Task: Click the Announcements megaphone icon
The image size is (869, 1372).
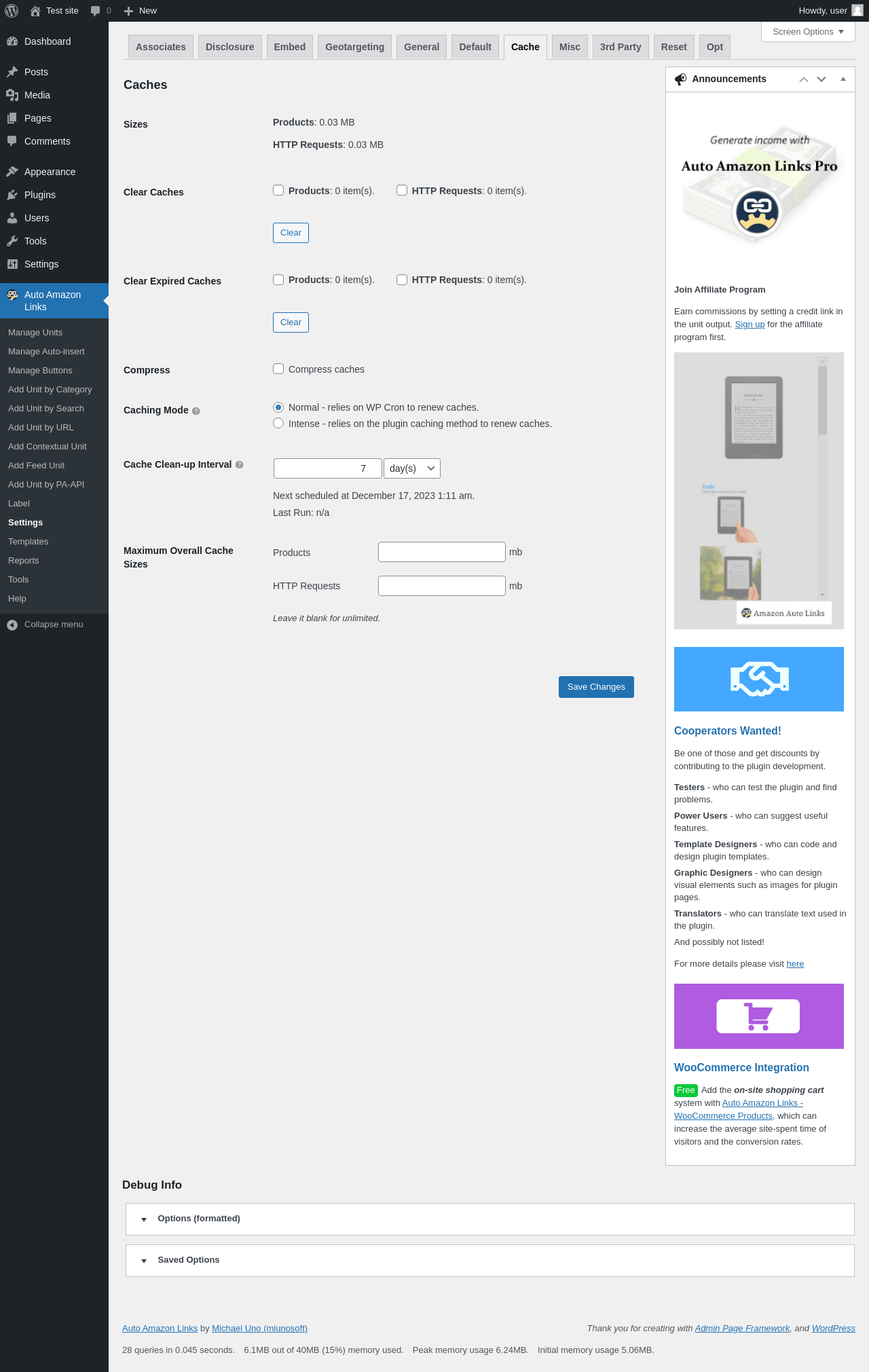Action: pyautogui.click(x=680, y=79)
